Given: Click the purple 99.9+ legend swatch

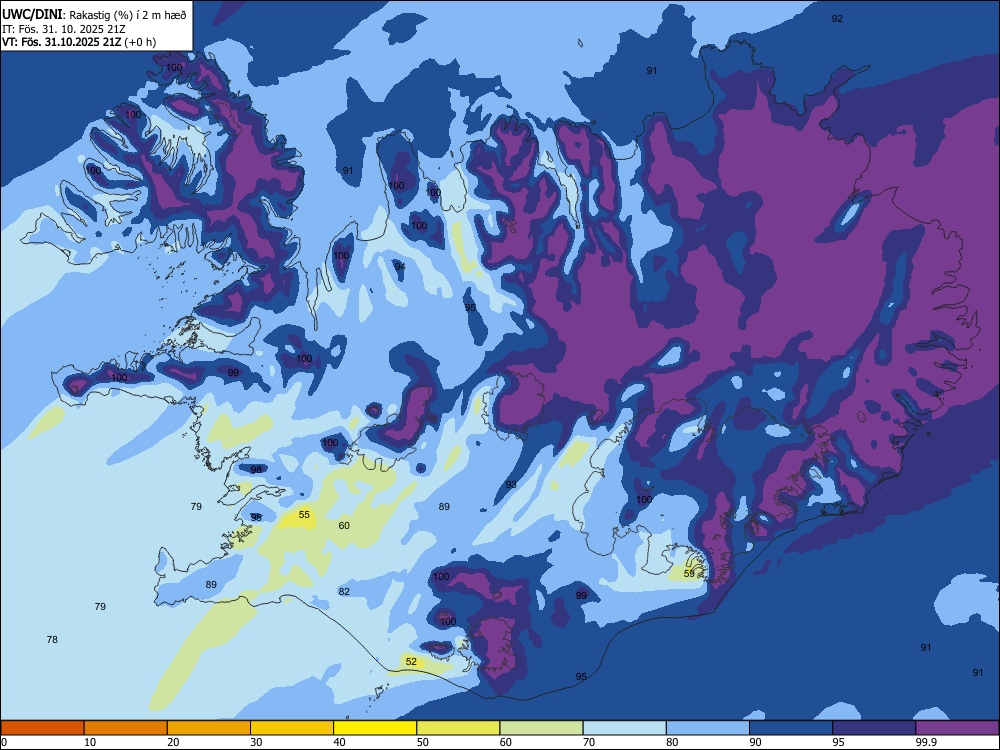Looking at the screenshot, I should tap(957, 728).
